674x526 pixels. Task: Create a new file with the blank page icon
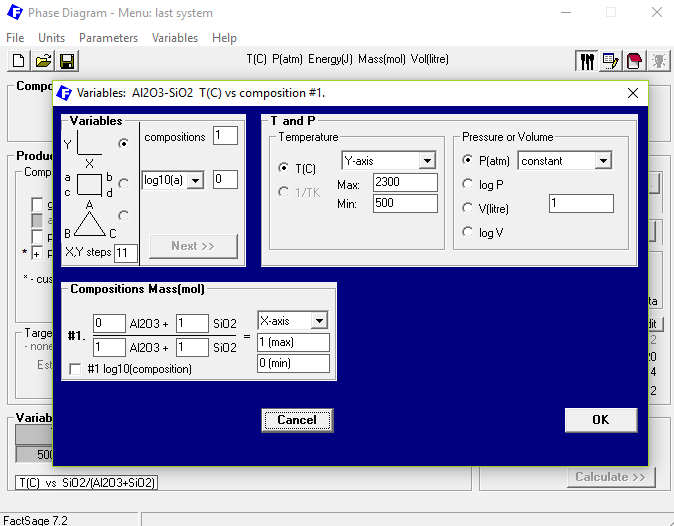click(18, 61)
